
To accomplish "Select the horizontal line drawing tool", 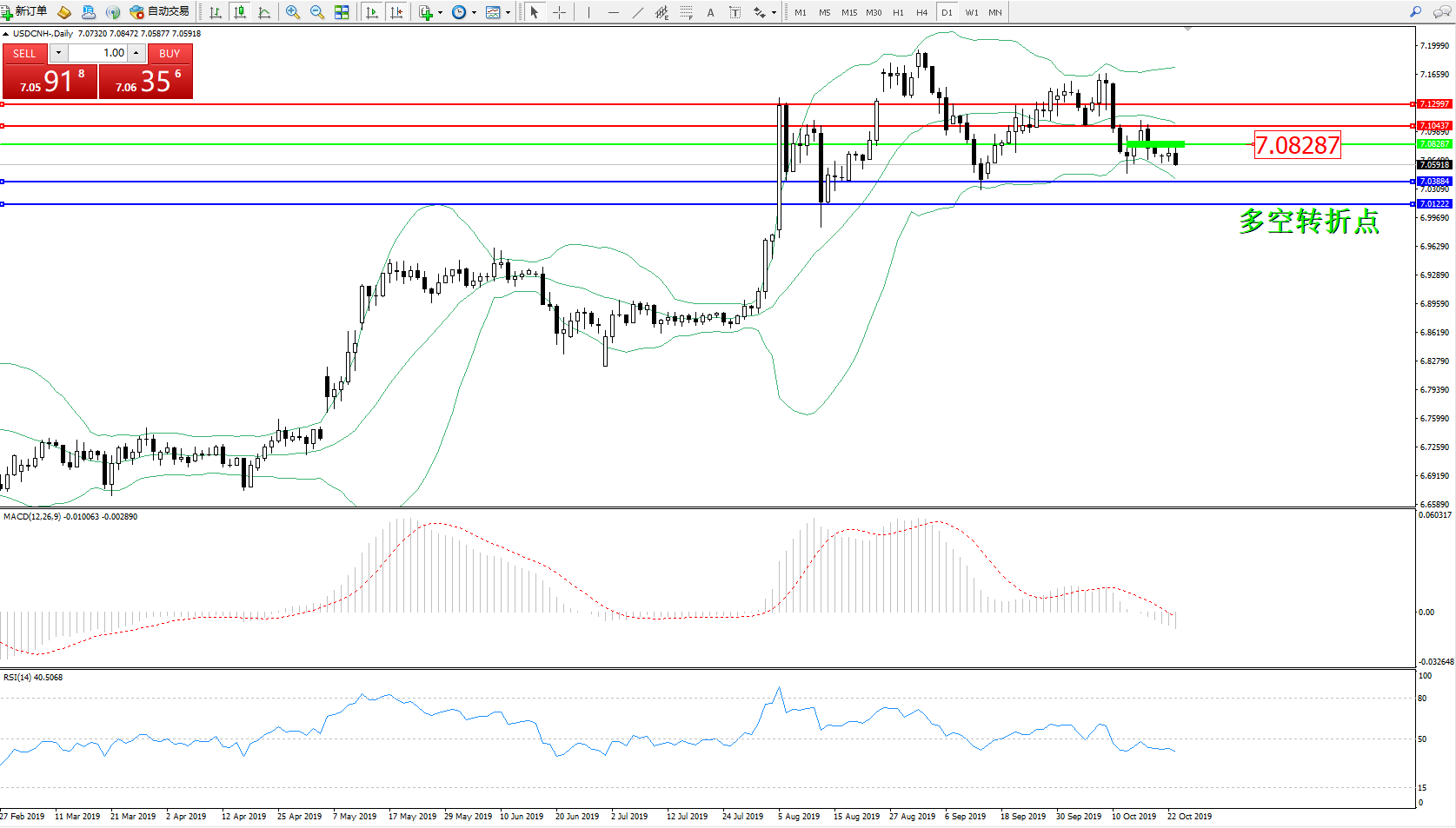I will tap(614, 12).
